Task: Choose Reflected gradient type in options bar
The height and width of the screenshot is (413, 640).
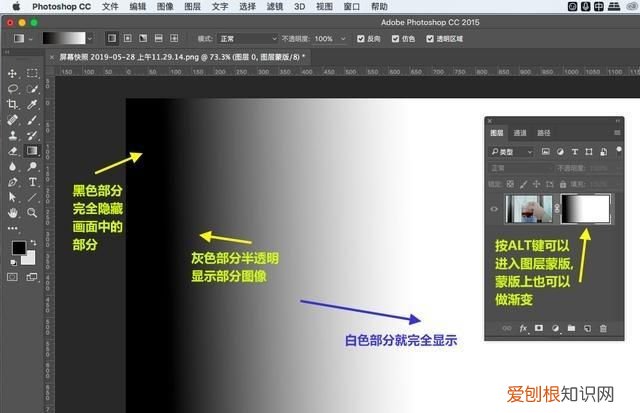Action: pyautogui.click(x=158, y=38)
